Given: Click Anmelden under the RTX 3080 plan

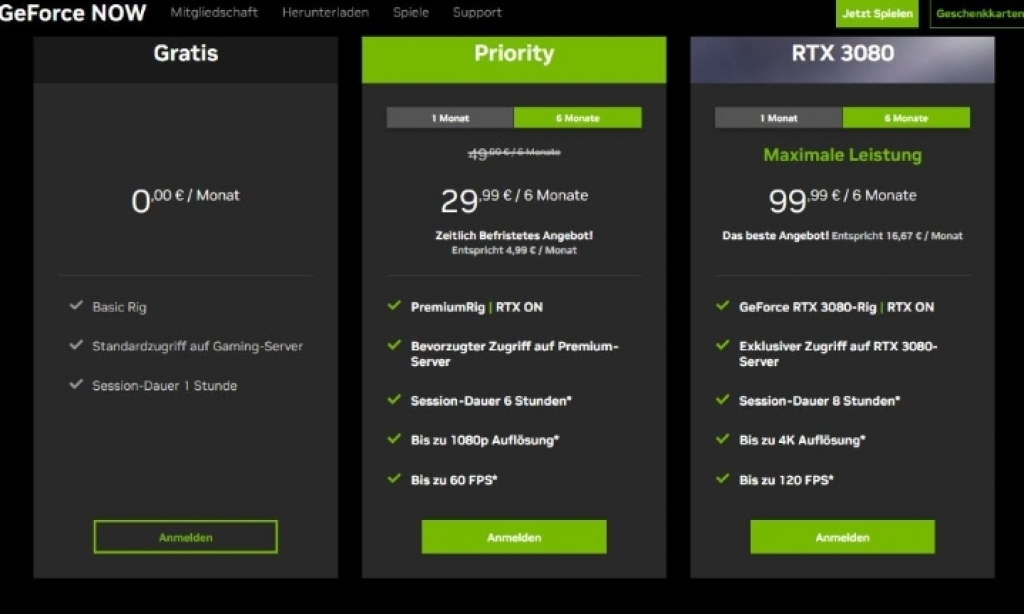Looking at the screenshot, I should [842, 537].
